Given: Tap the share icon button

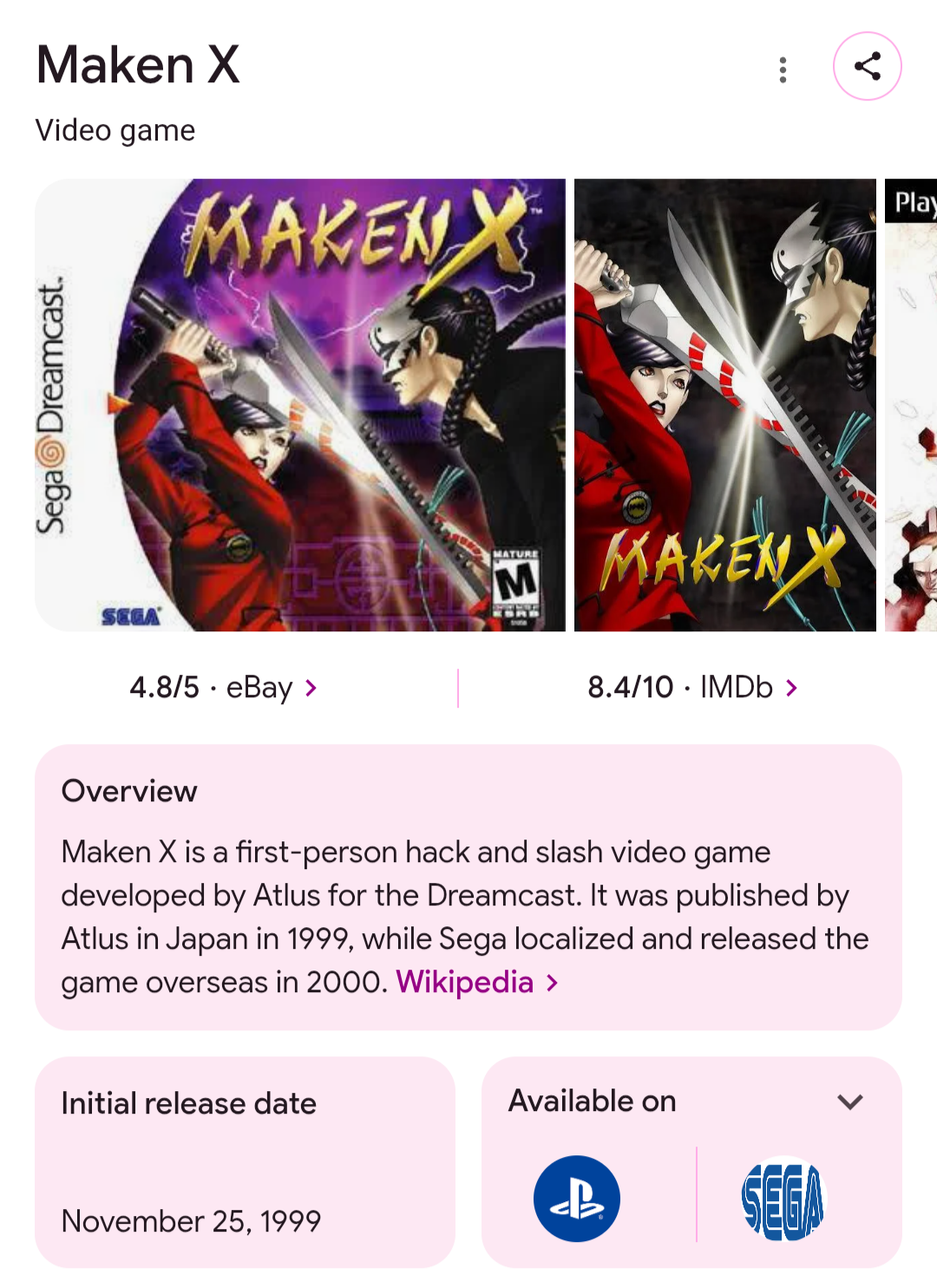Looking at the screenshot, I should [867, 66].
